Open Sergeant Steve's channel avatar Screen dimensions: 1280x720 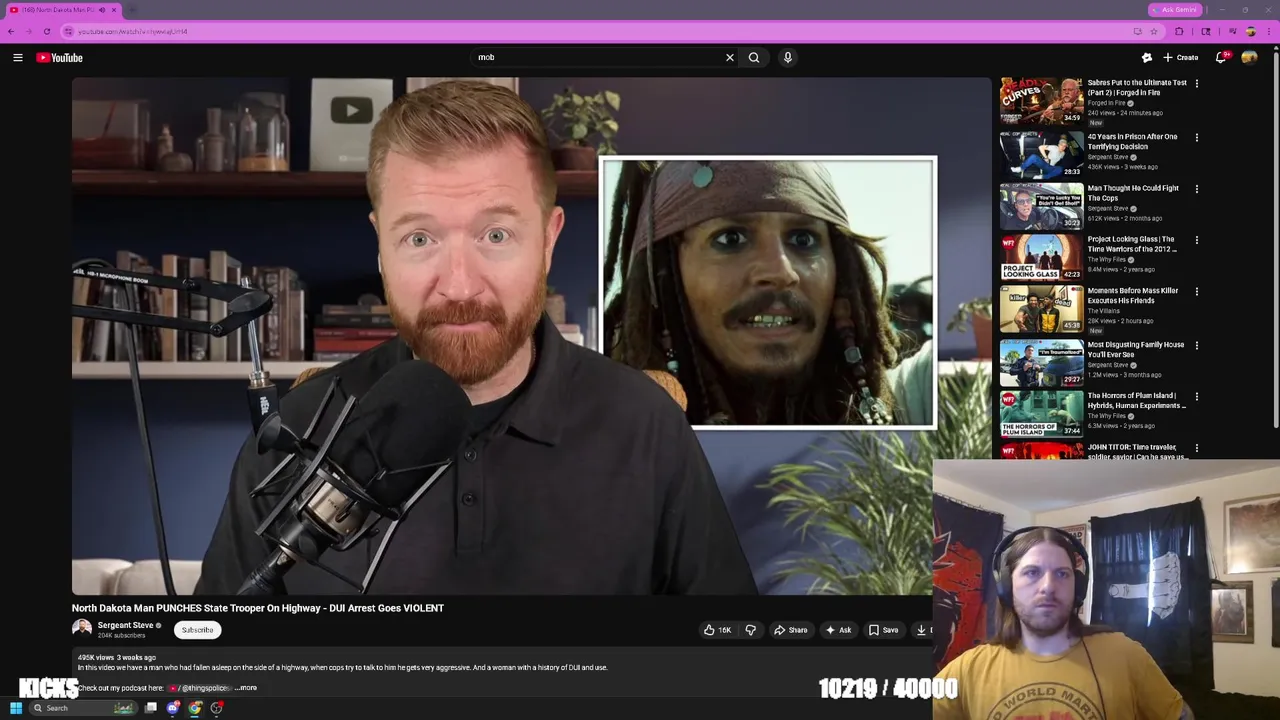pos(82,629)
